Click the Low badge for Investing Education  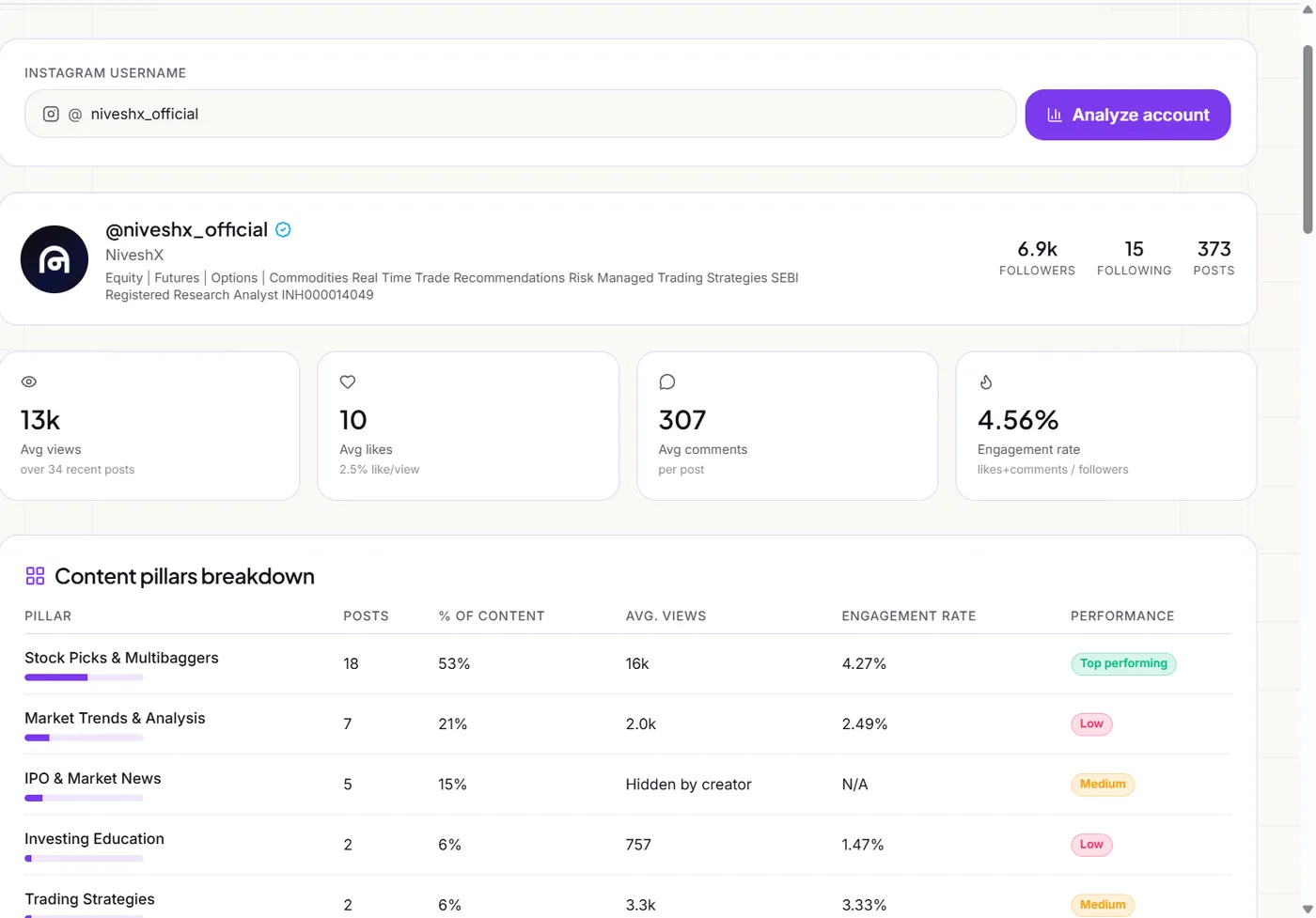click(x=1091, y=844)
